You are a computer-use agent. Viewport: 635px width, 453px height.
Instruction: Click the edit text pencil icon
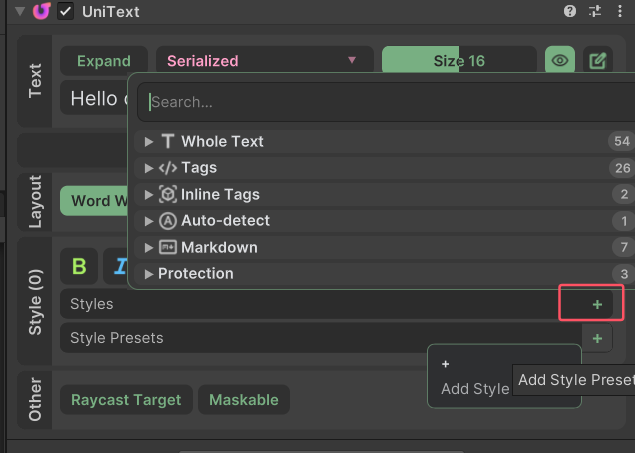pos(598,61)
